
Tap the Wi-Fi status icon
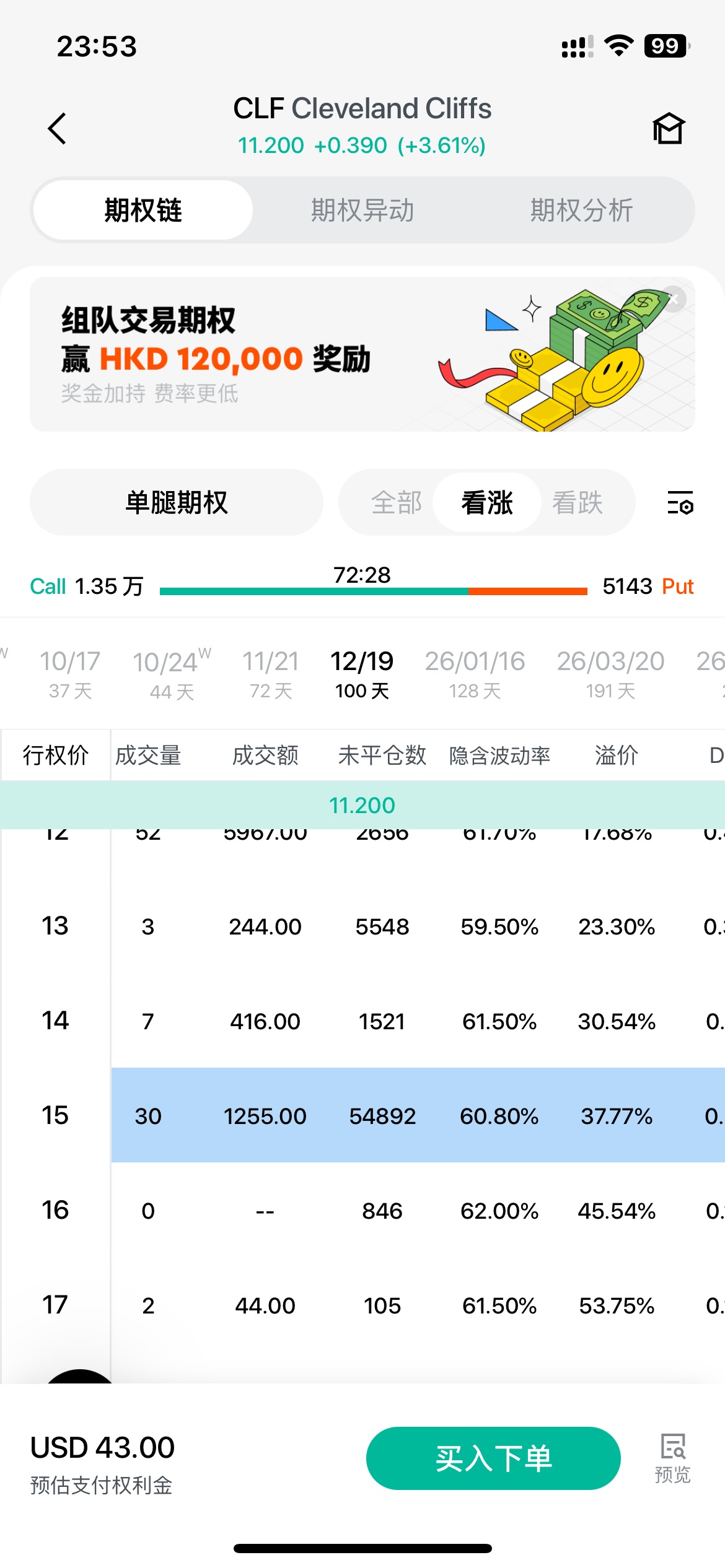point(618,46)
